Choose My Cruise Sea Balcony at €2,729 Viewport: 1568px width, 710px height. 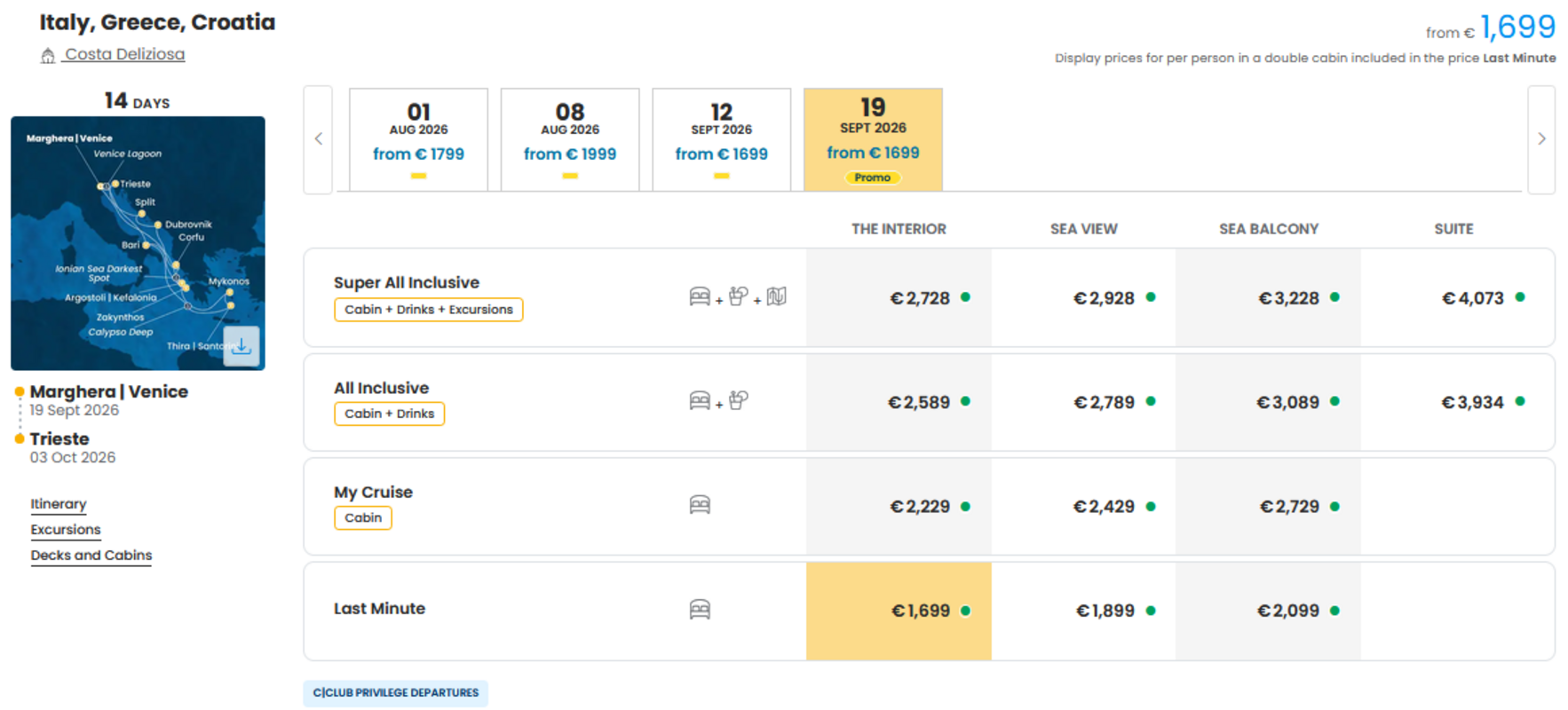click(x=1268, y=507)
